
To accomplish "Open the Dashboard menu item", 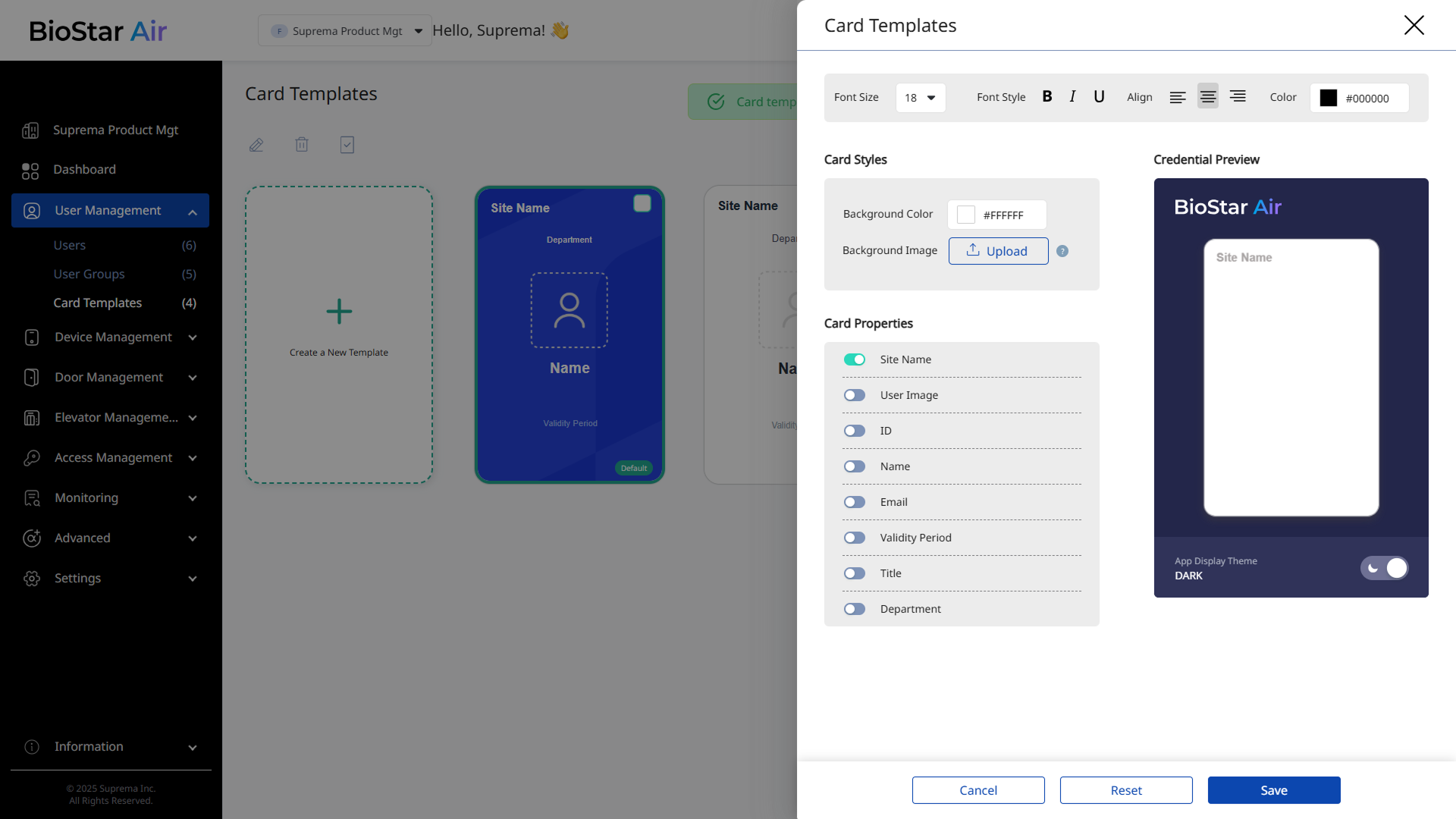I will pos(84,169).
